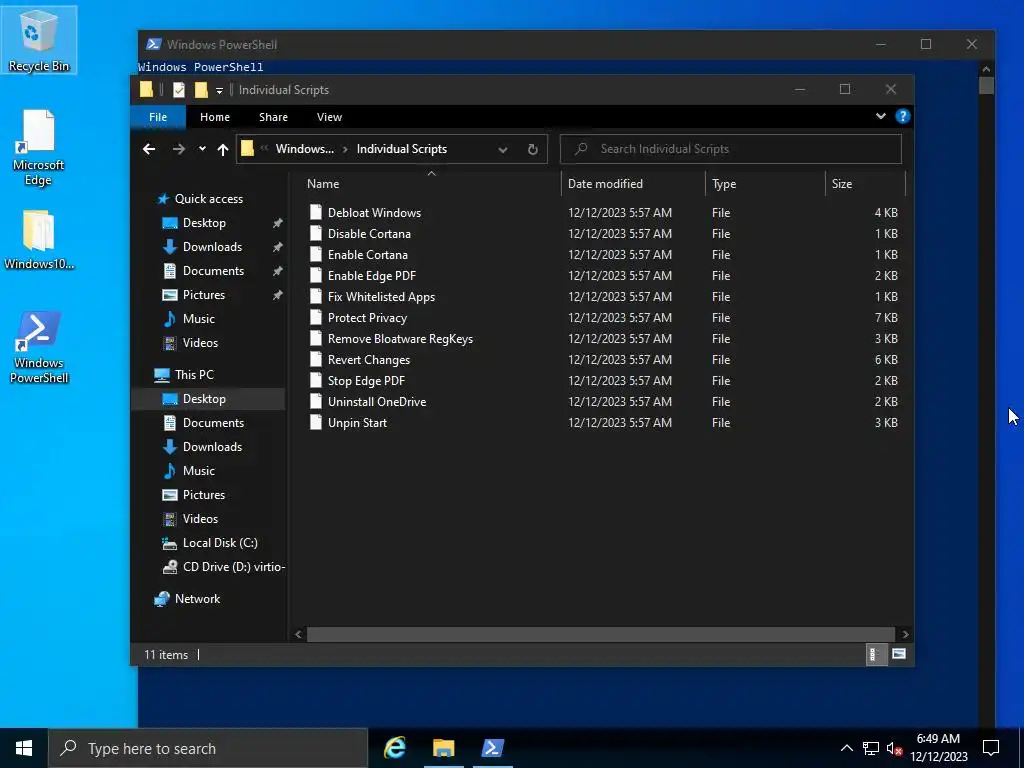Go back with the Back arrow
This screenshot has height=768, width=1024.
click(149, 149)
